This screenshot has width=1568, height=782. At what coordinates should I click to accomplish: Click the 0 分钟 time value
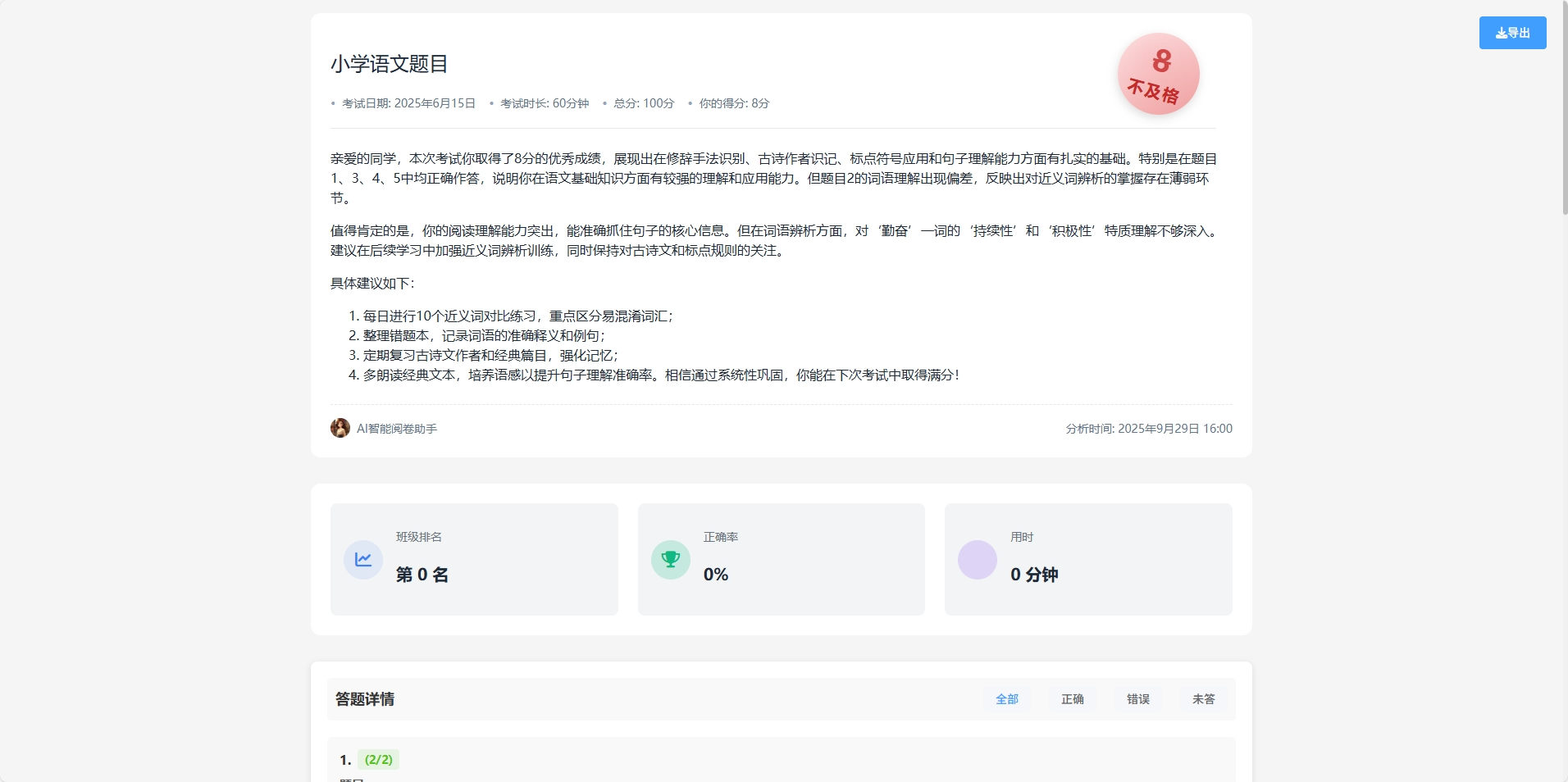point(1034,575)
